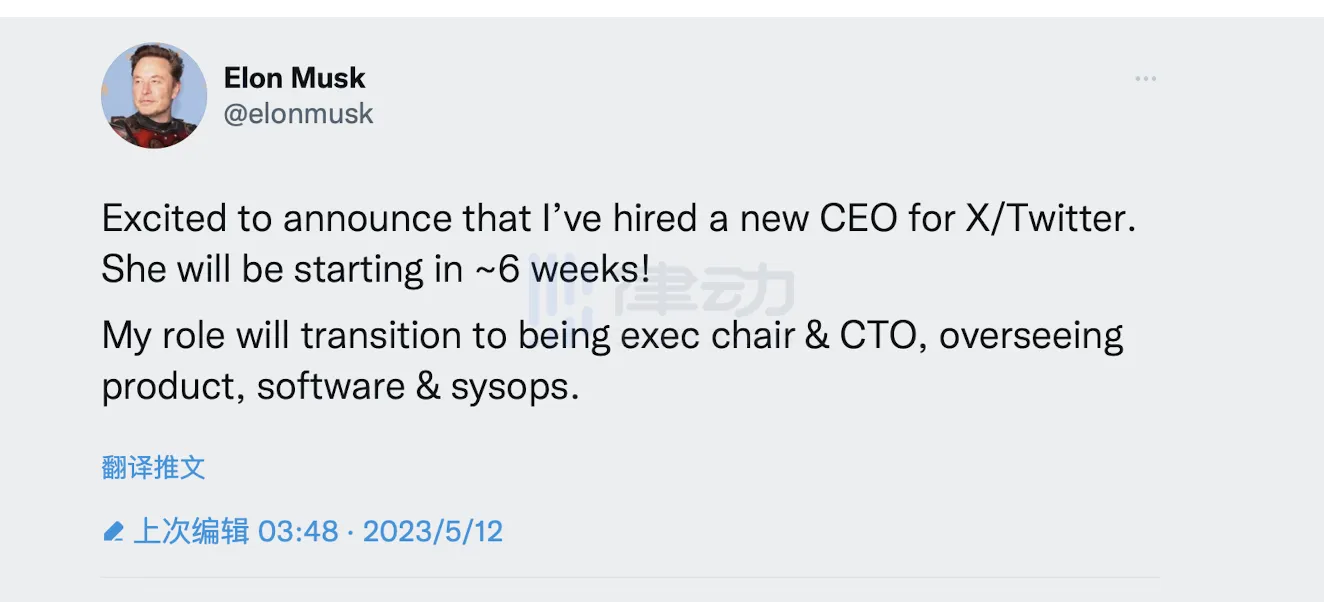Click the word "overseeing" in tweet
The image size is (1324, 602).
pos(1031,336)
